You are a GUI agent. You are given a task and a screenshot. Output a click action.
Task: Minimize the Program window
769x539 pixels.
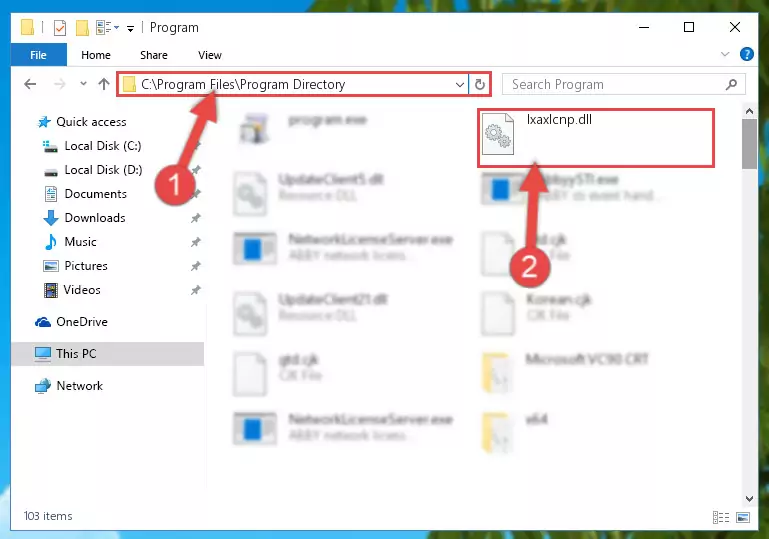(x=644, y=27)
